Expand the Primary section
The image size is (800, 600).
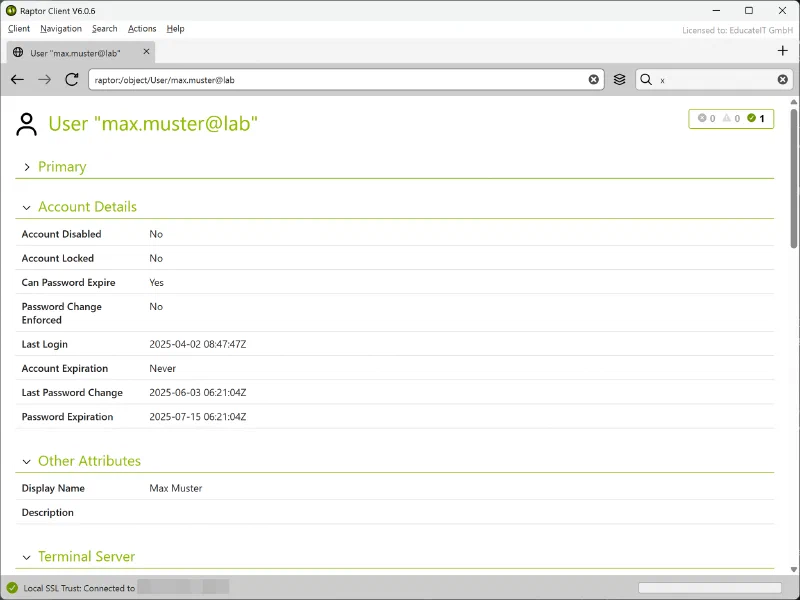click(x=27, y=167)
